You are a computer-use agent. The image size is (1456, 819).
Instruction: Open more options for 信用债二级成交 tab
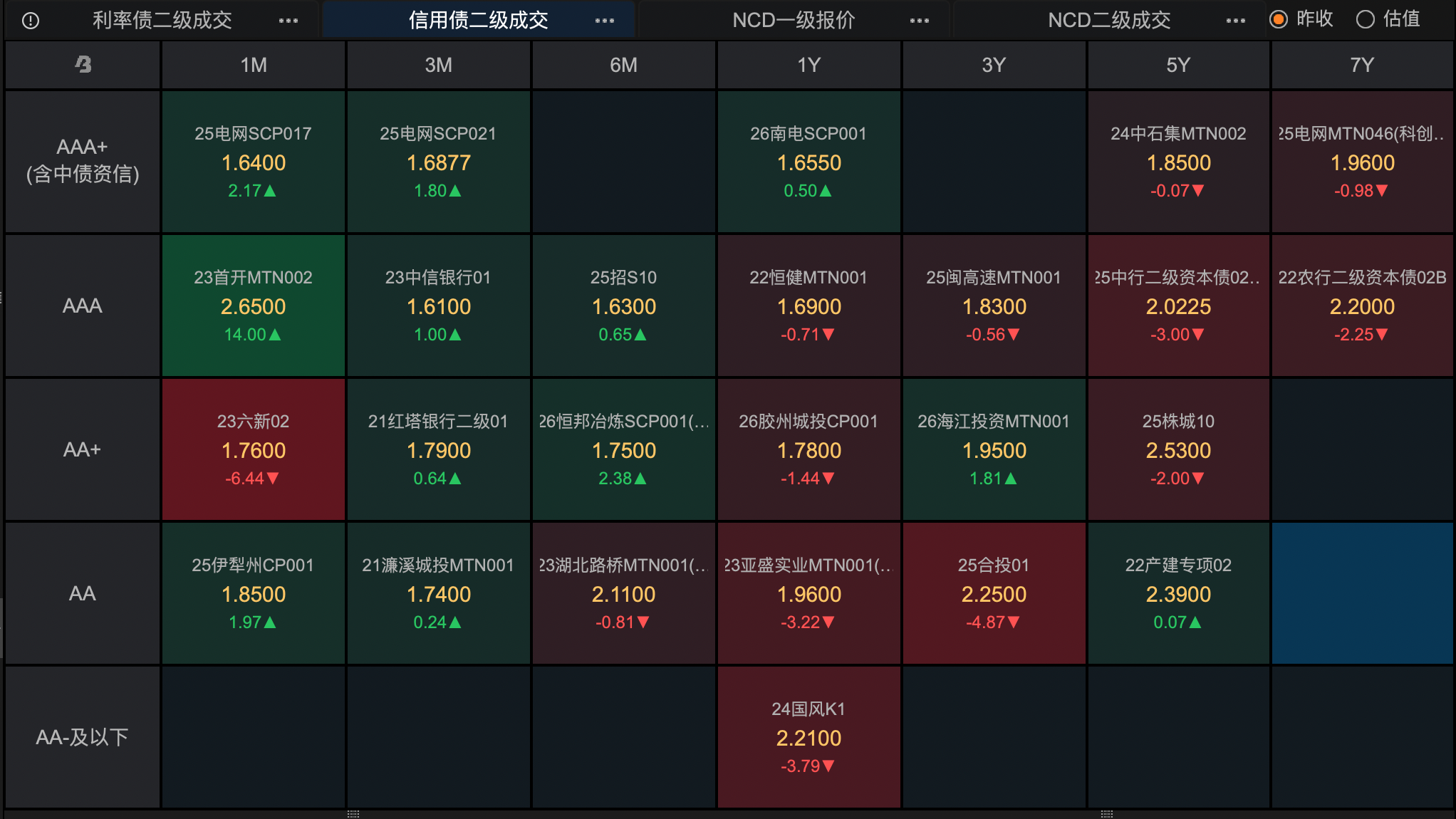(x=604, y=21)
